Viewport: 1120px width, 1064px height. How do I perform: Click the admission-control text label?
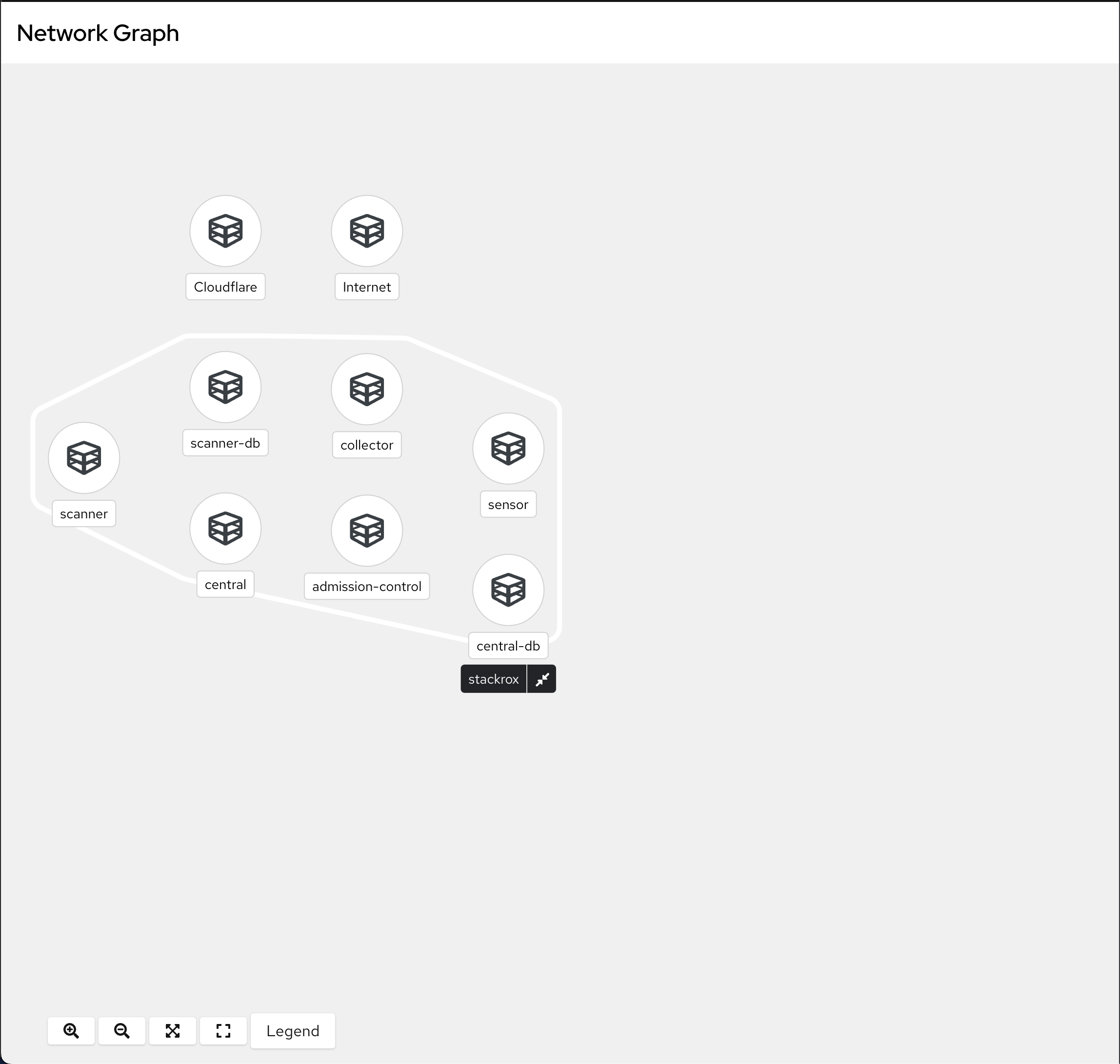tap(366, 587)
